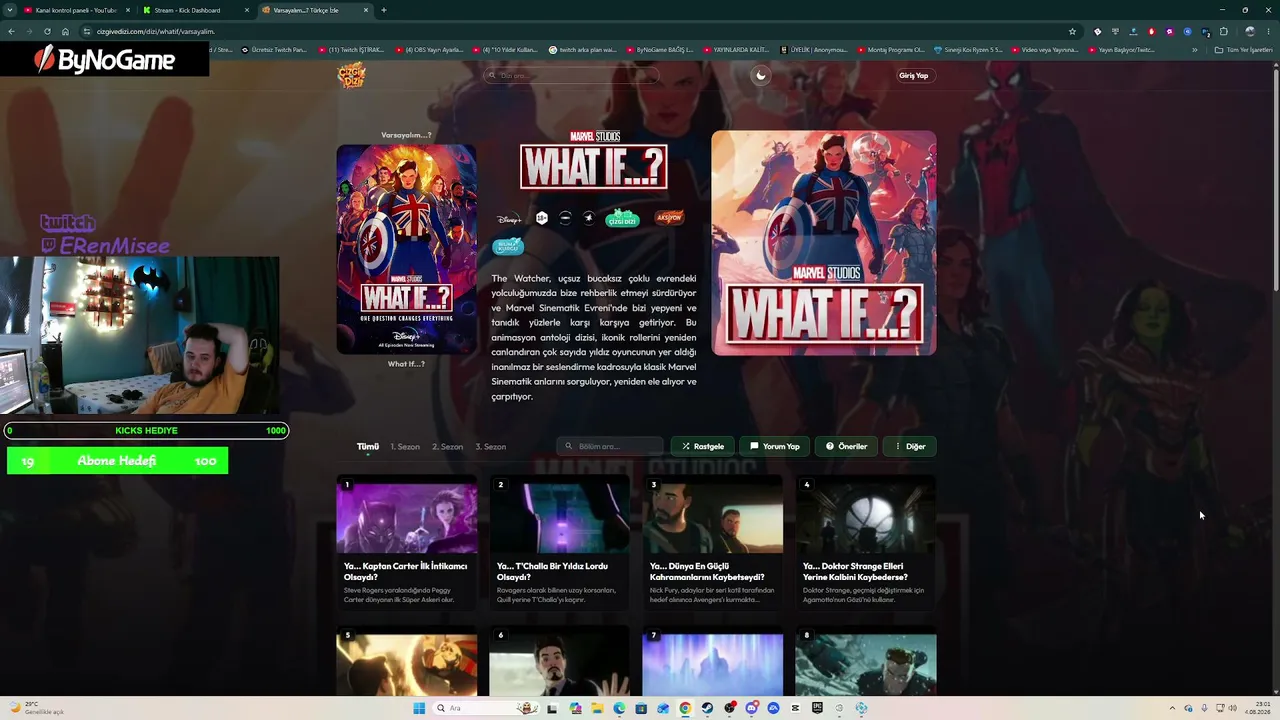Viewport: 1280px width, 720px height.
Task: Open the browser profile avatar
Action: 1250,31
